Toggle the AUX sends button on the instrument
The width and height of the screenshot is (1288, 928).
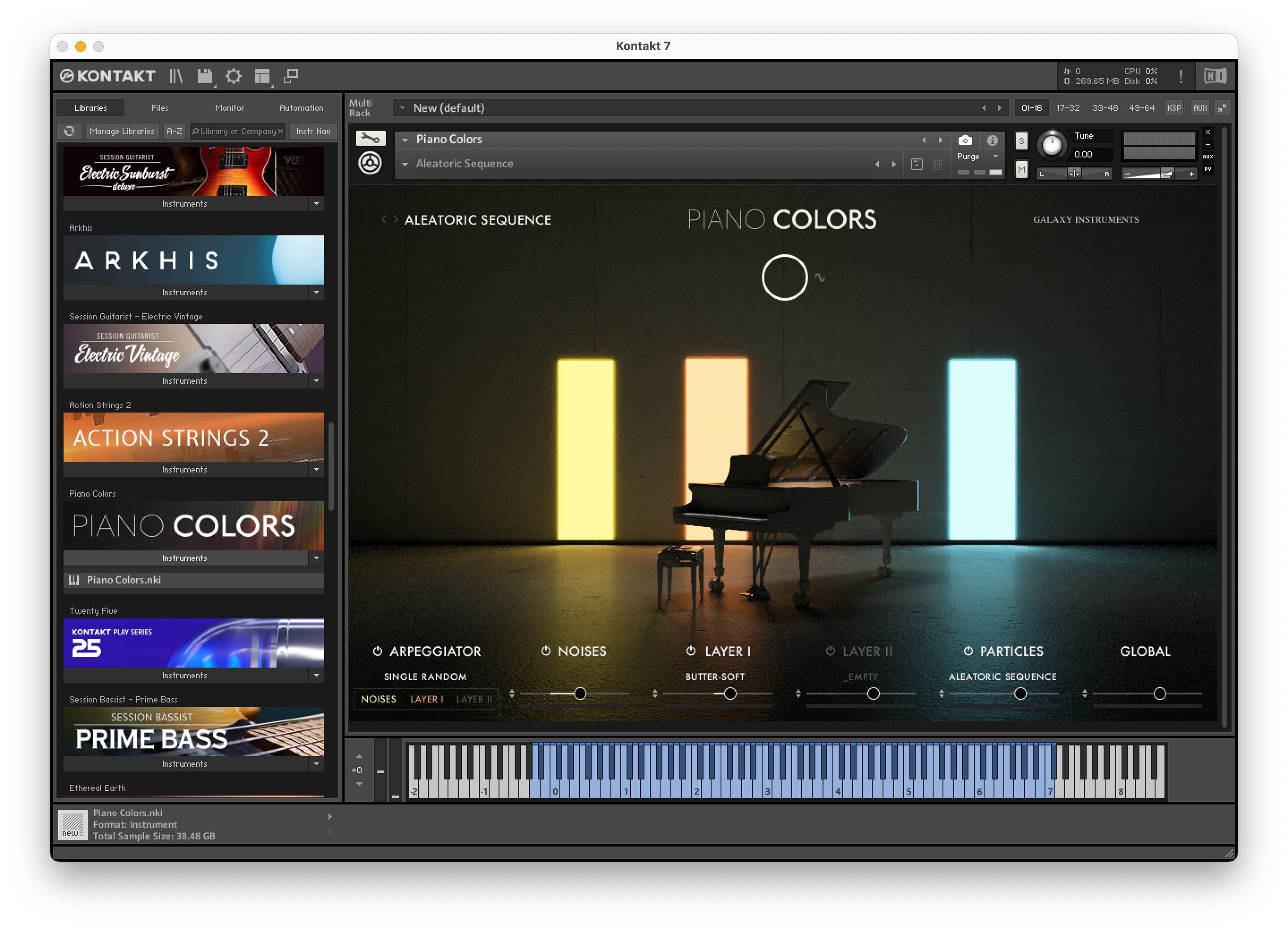pyautogui.click(x=1208, y=157)
